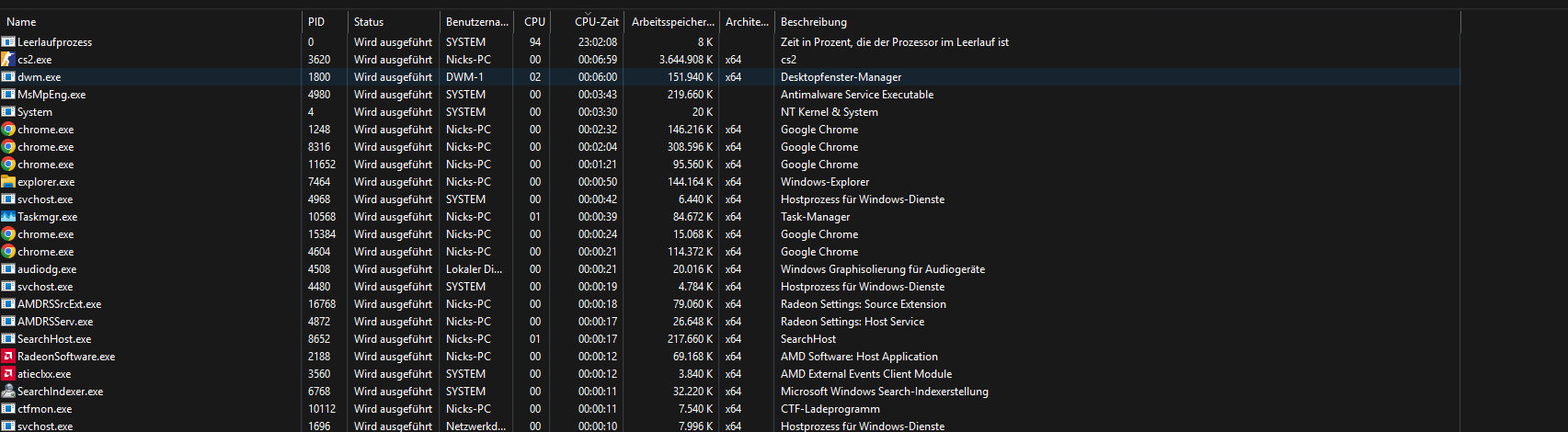This screenshot has width=1568, height=432.
Task: Select the MsMpEng.exe process name
Action: (x=52, y=95)
